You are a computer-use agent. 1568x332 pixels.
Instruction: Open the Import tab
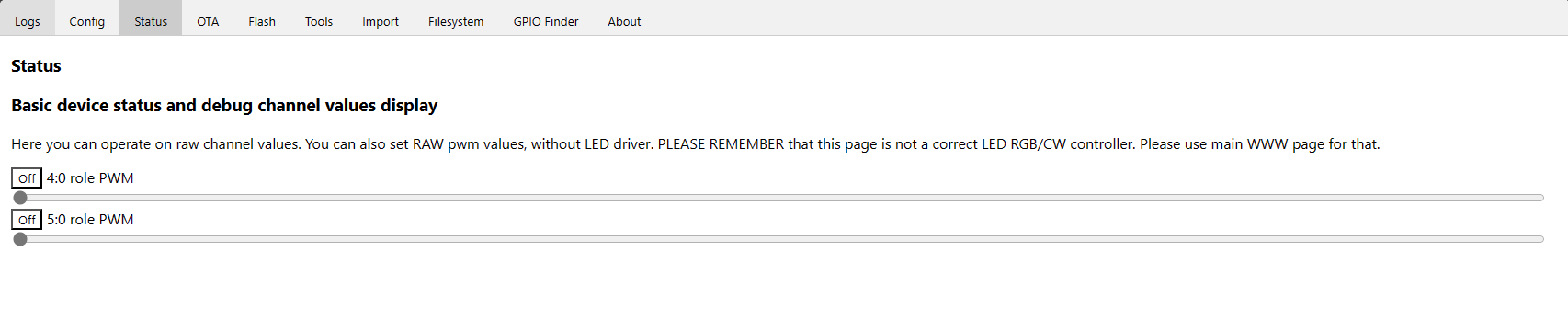(x=381, y=19)
